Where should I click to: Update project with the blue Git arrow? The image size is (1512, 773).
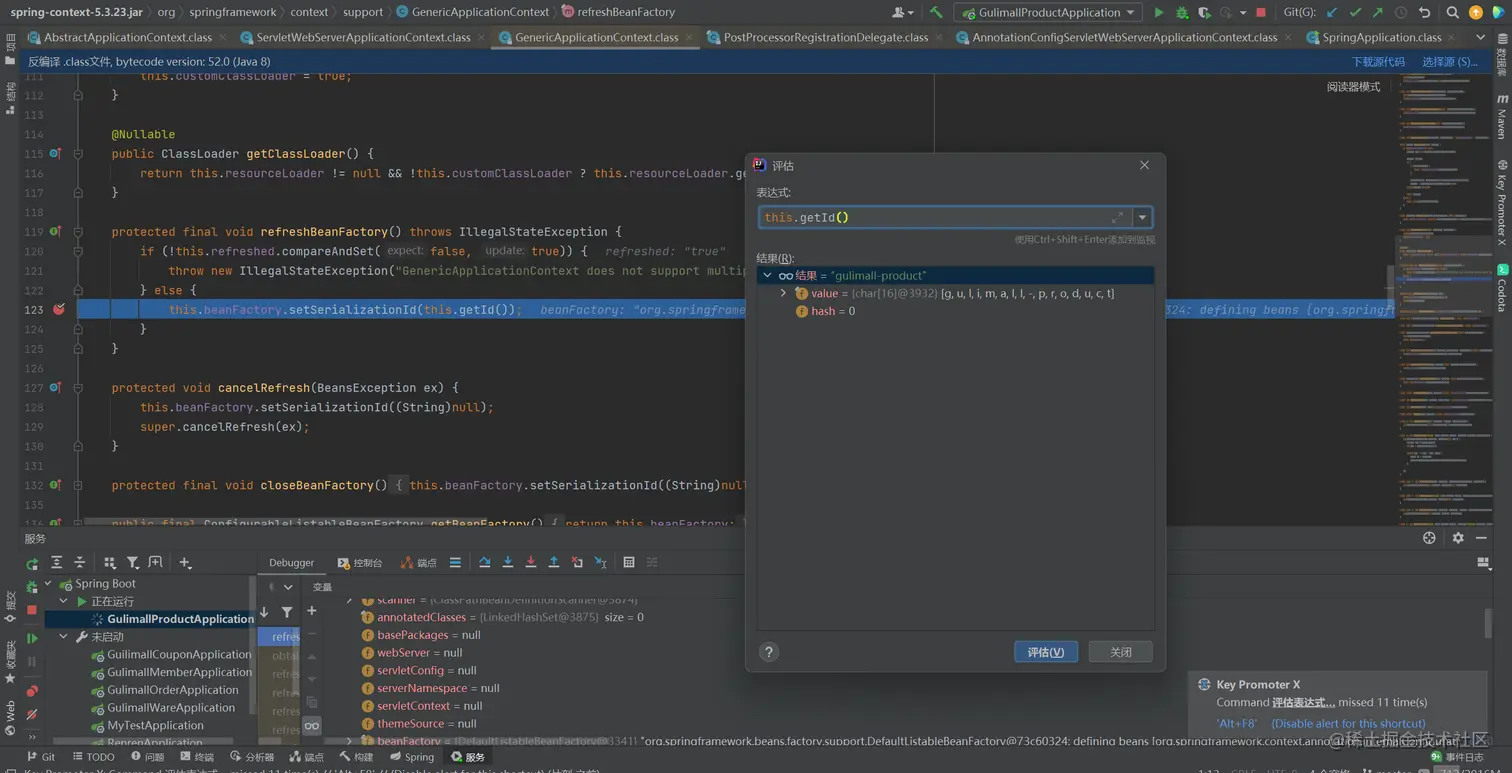[1332, 12]
